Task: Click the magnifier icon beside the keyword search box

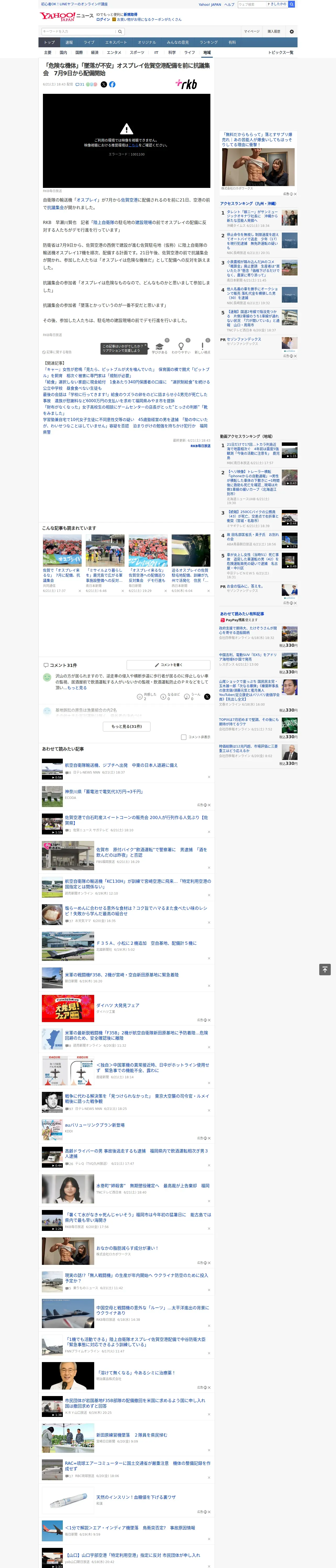Action: pos(120,32)
